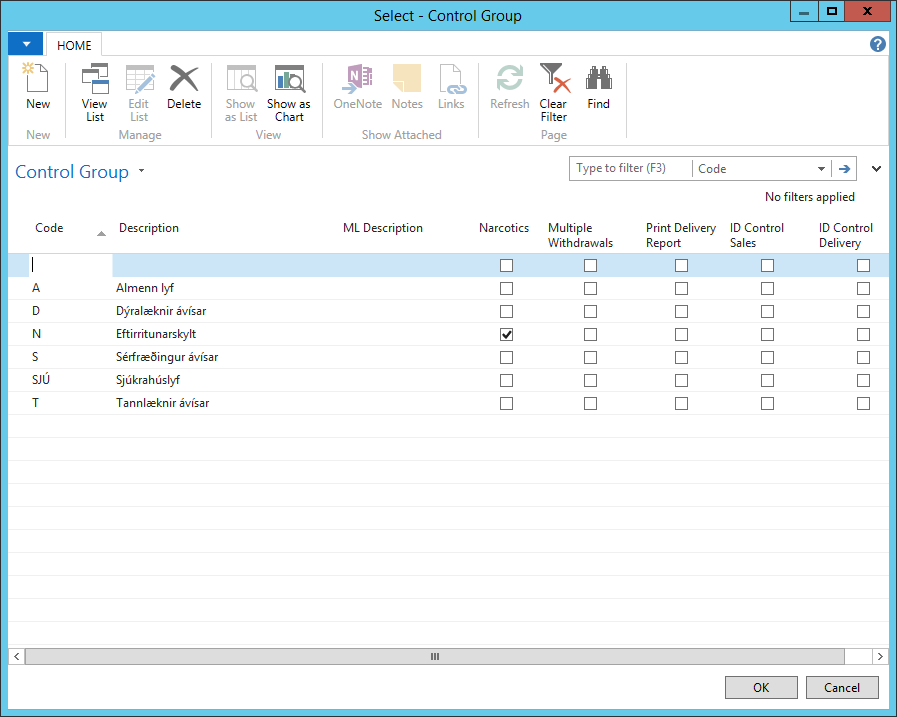
Task: Tick Multiple Withdrawals for Sjúkrahúslyf row
Action: point(591,381)
